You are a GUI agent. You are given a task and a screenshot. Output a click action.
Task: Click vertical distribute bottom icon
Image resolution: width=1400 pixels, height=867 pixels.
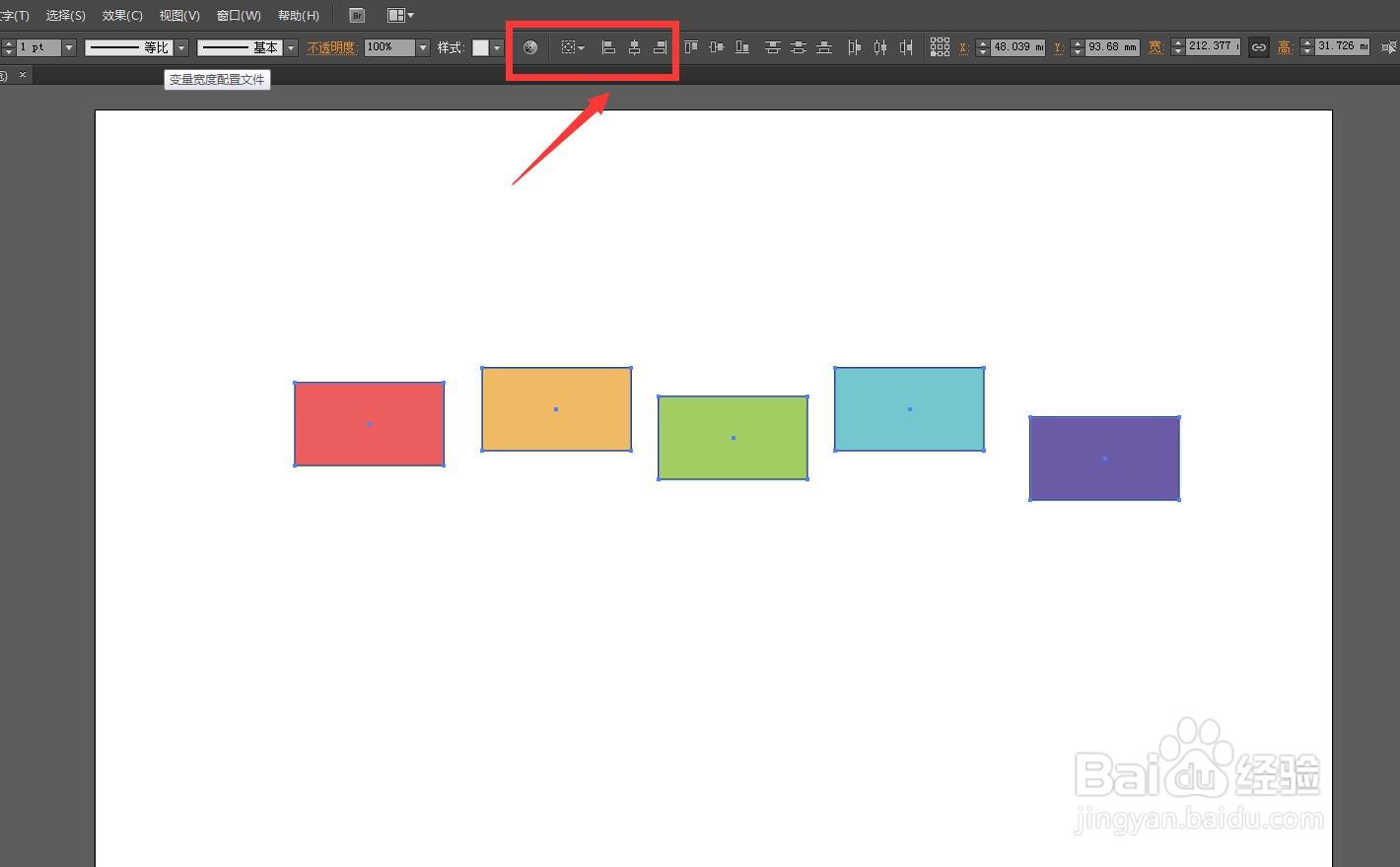[x=823, y=47]
